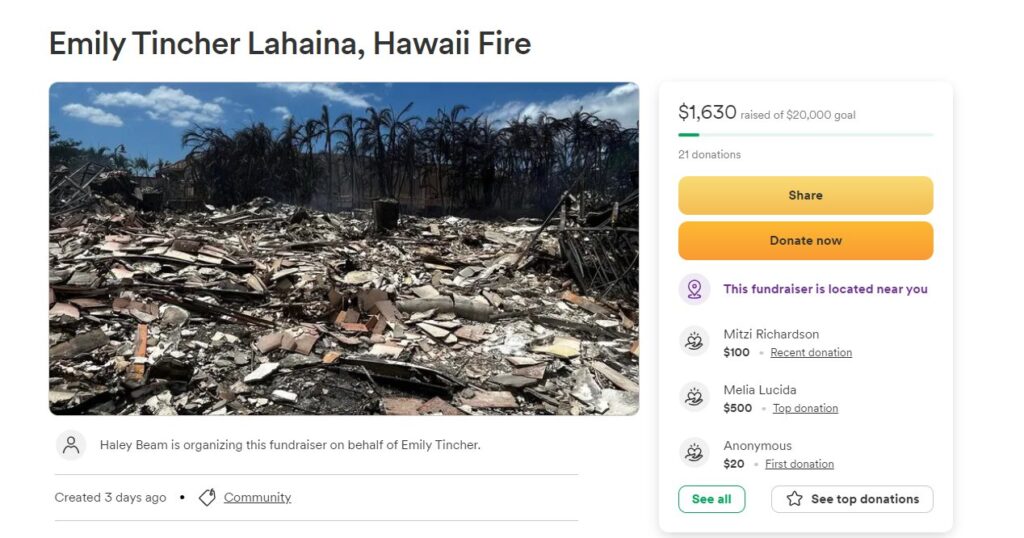The height and width of the screenshot is (538, 1024).
Task: Click the See all donations button
Action: pyautogui.click(x=711, y=499)
